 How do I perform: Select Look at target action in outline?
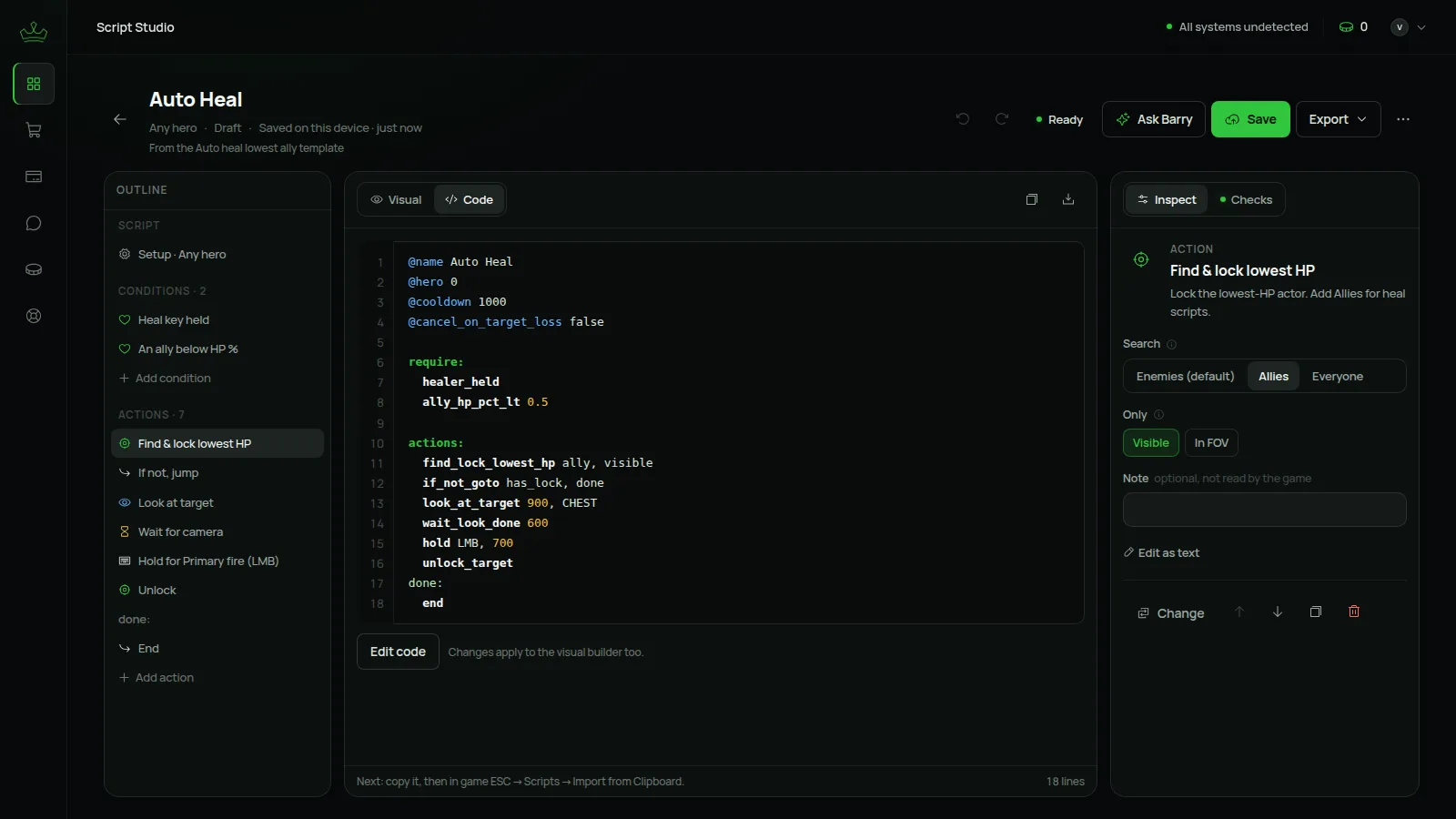pos(217,502)
